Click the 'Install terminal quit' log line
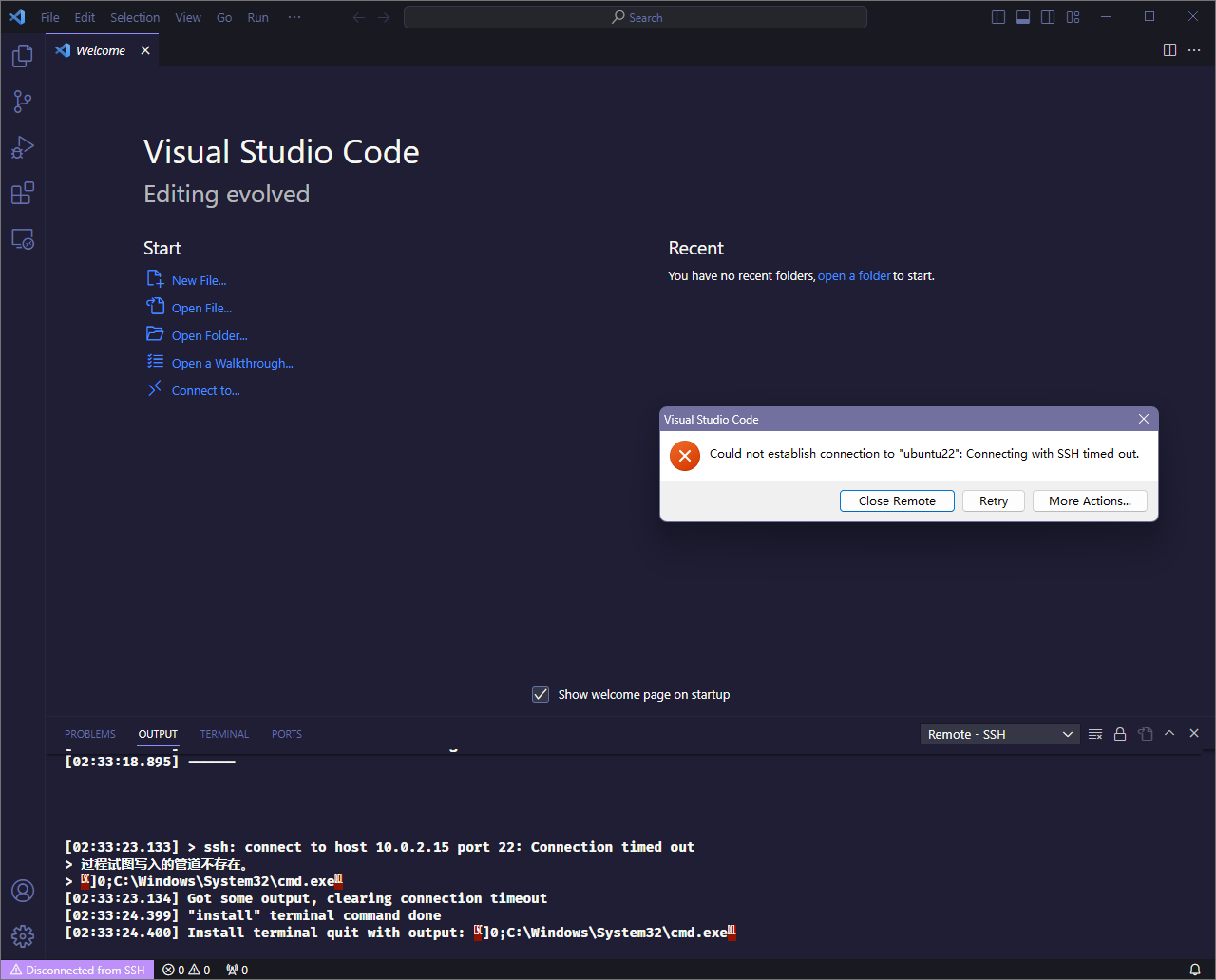The height and width of the screenshot is (980, 1216). (401, 933)
